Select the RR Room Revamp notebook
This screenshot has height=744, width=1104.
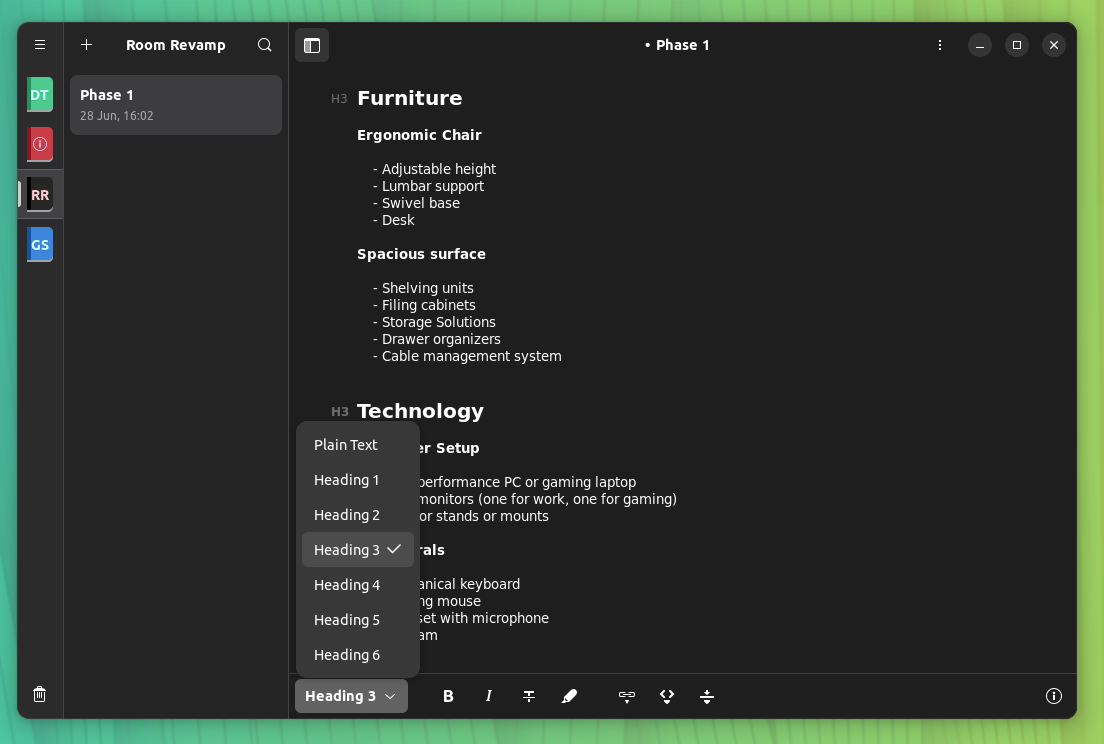40,195
